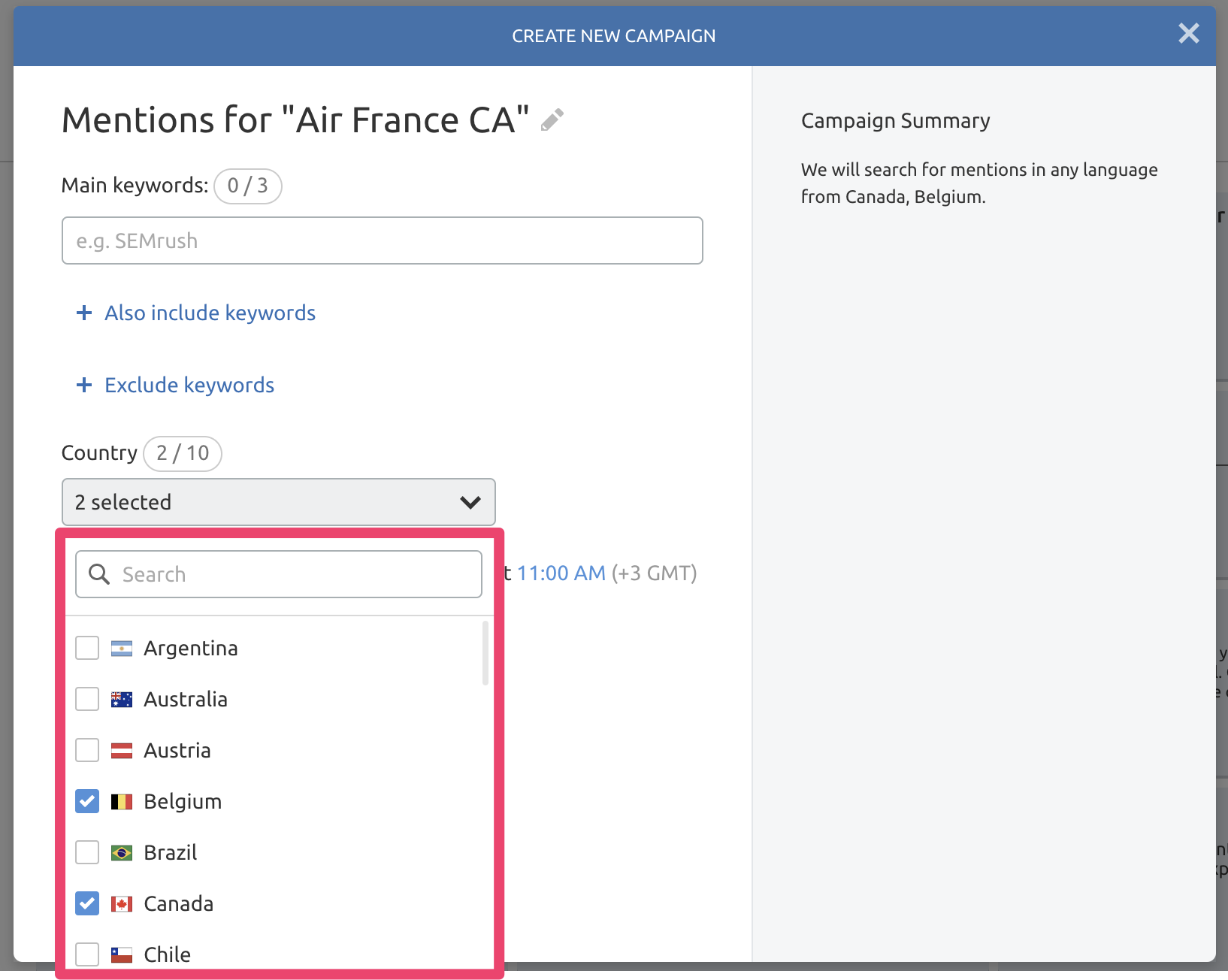The image size is (1228, 980).
Task: Enable the Brazil checkbox
Action: point(87,852)
